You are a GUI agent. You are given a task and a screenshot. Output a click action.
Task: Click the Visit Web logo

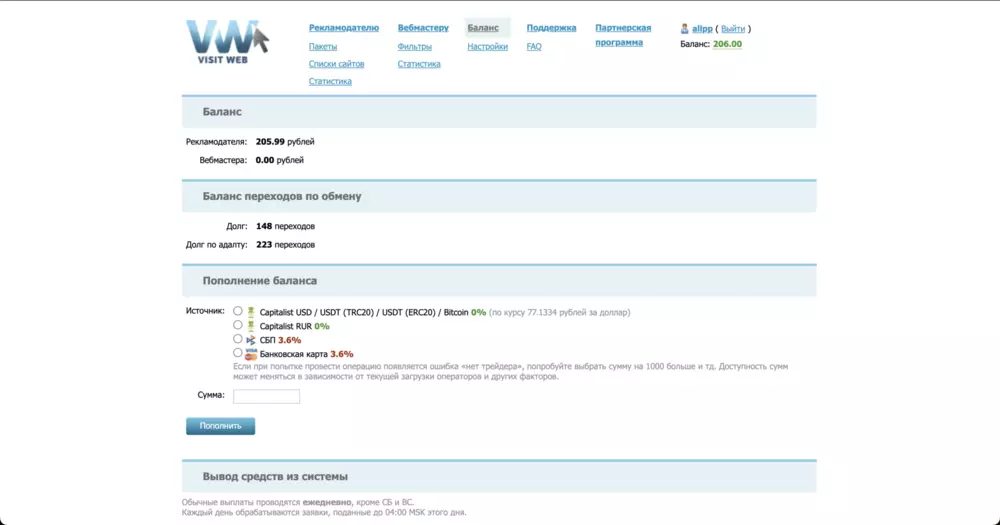click(x=227, y=42)
